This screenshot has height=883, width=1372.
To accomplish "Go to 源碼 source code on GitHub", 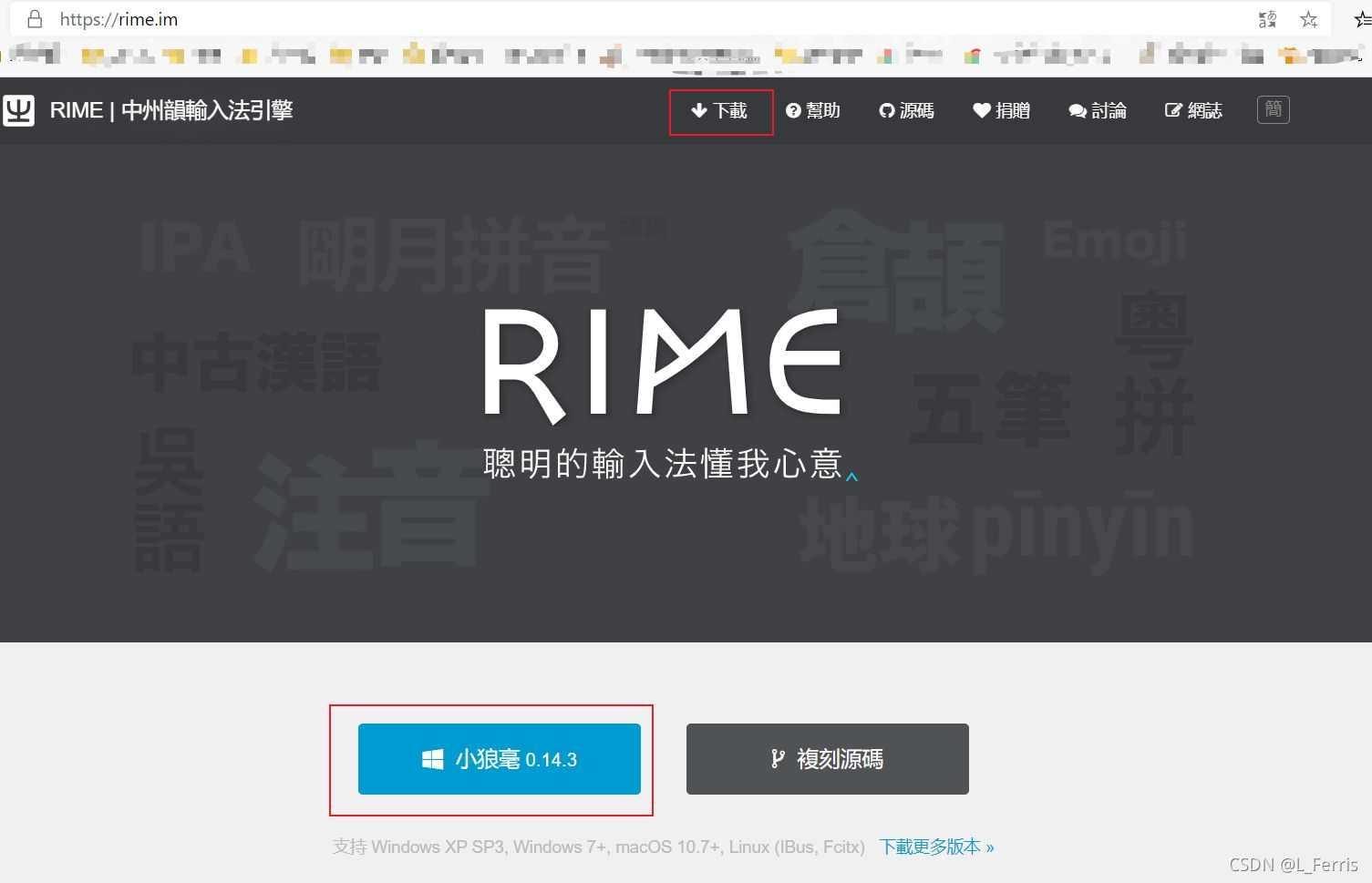I will point(906,111).
